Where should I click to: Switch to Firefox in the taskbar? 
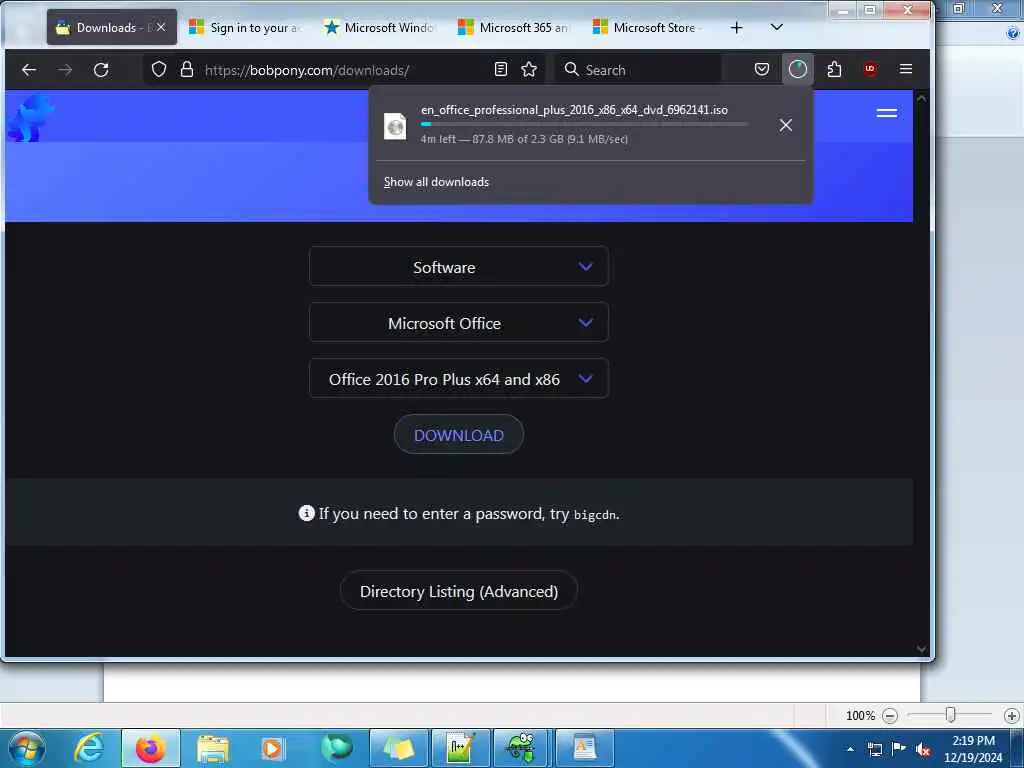tap(151, 748)
